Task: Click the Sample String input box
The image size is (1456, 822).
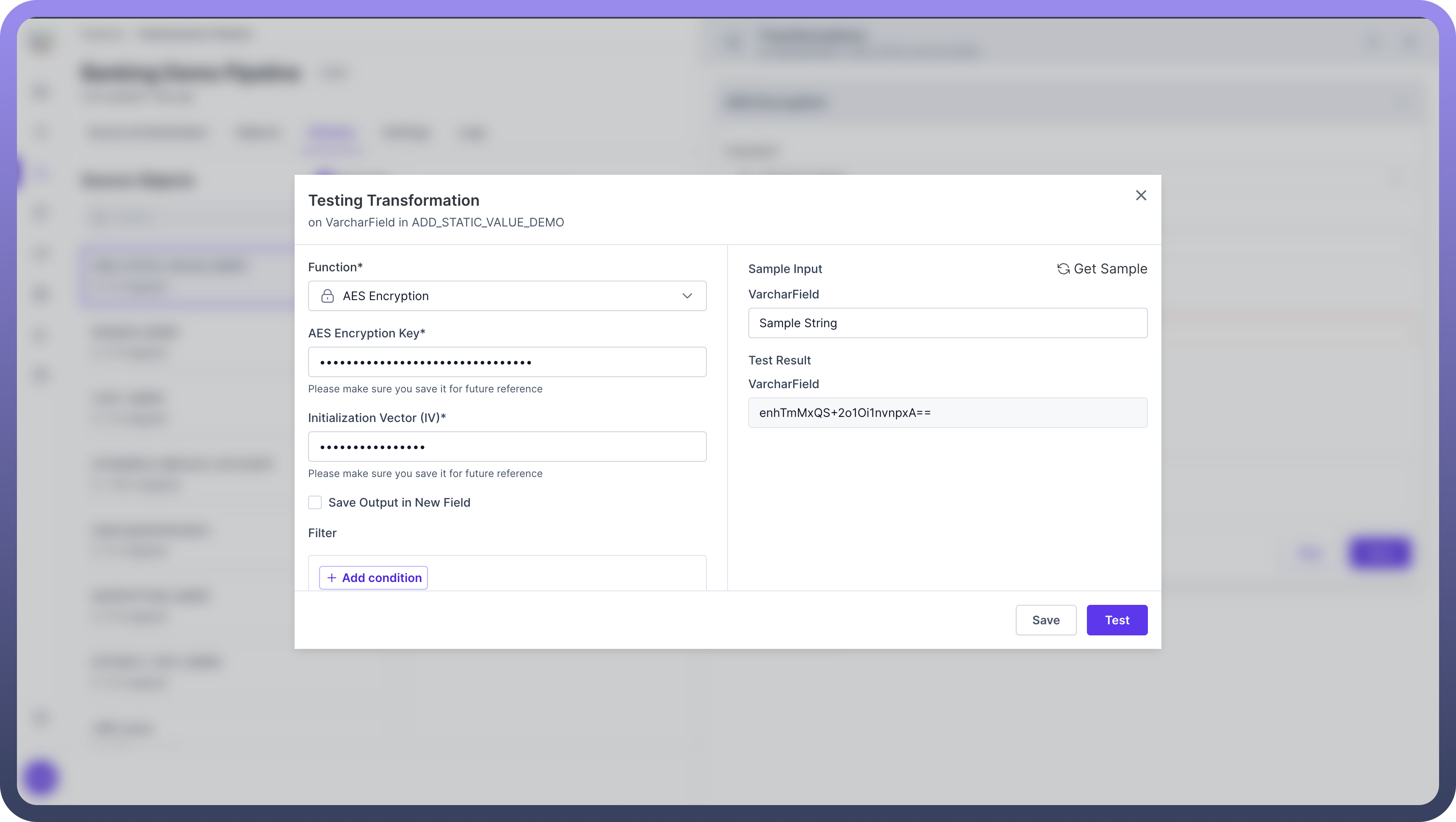Action: coord(947,323)
